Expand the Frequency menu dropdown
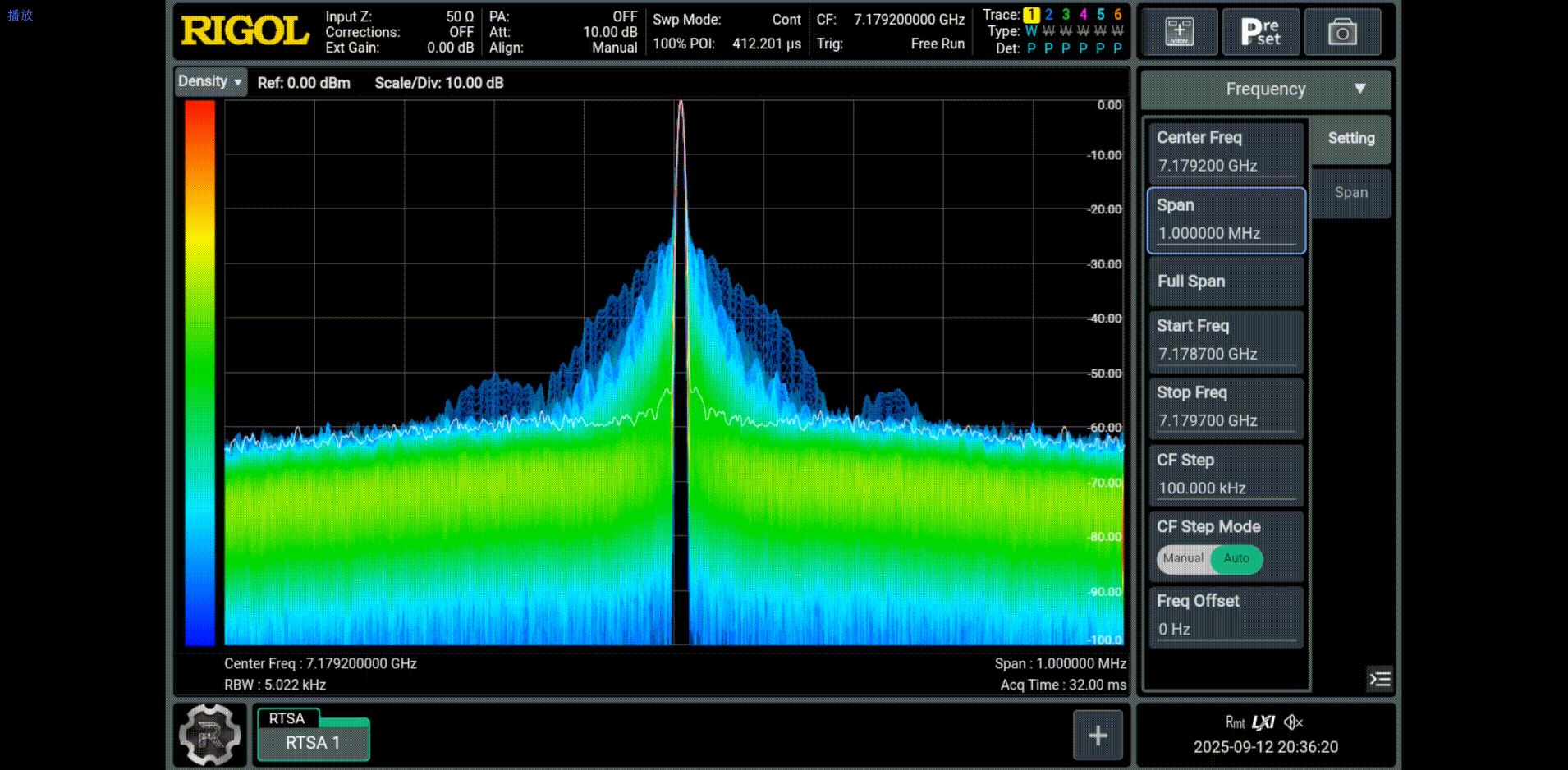Viewport: 1568px width, 770px height. click(1266, 89)
